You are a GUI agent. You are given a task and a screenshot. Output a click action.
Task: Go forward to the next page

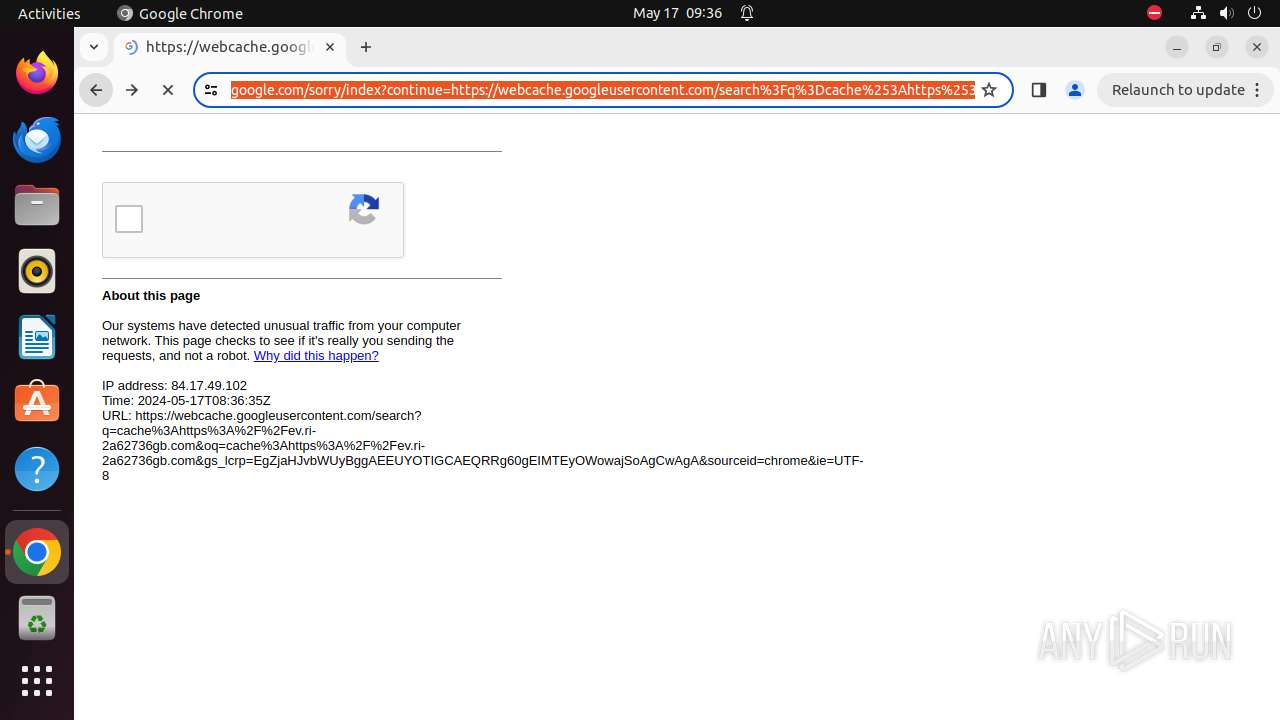tap(132, 90)
